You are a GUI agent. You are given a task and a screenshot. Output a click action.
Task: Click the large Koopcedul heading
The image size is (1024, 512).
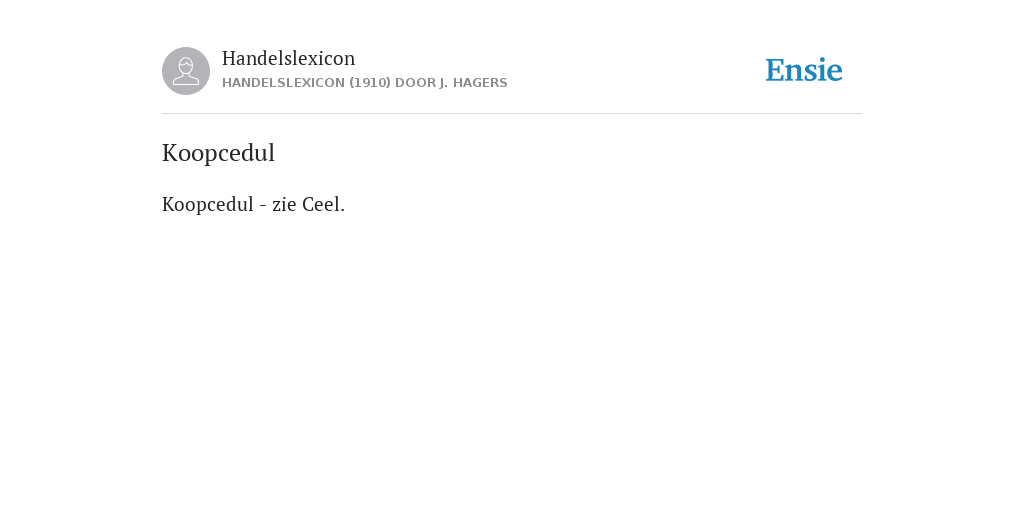click(x=218, y=153)
